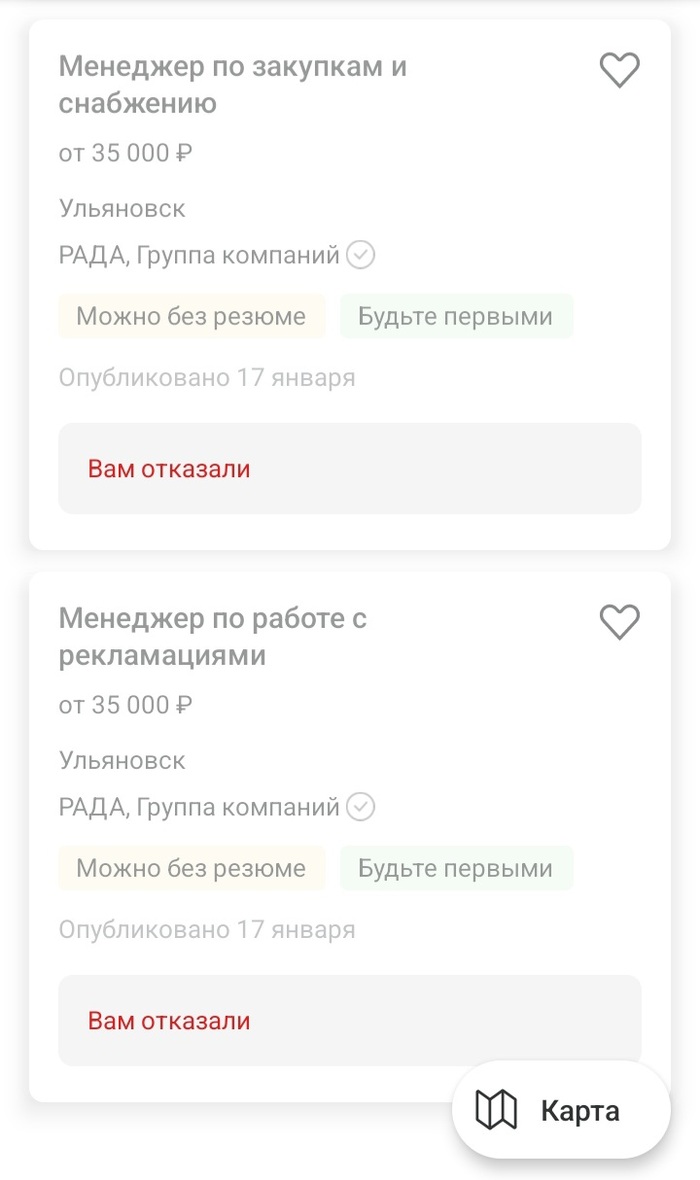Tap "Можно без резюме" tag on закупкам vacancy
The height and width of the screenshot is (1180, 700).
(x=191, y=317)
